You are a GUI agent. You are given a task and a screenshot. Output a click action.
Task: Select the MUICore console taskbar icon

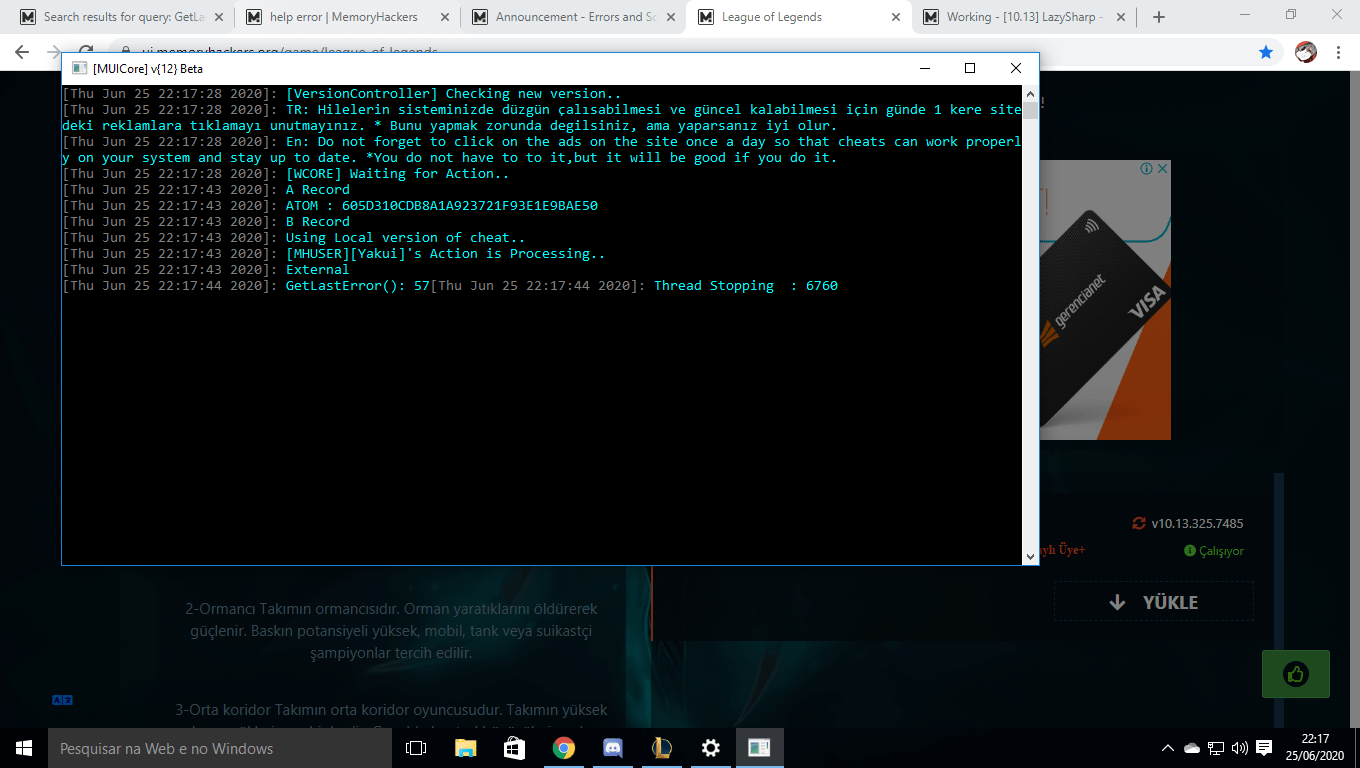point(760,748)
